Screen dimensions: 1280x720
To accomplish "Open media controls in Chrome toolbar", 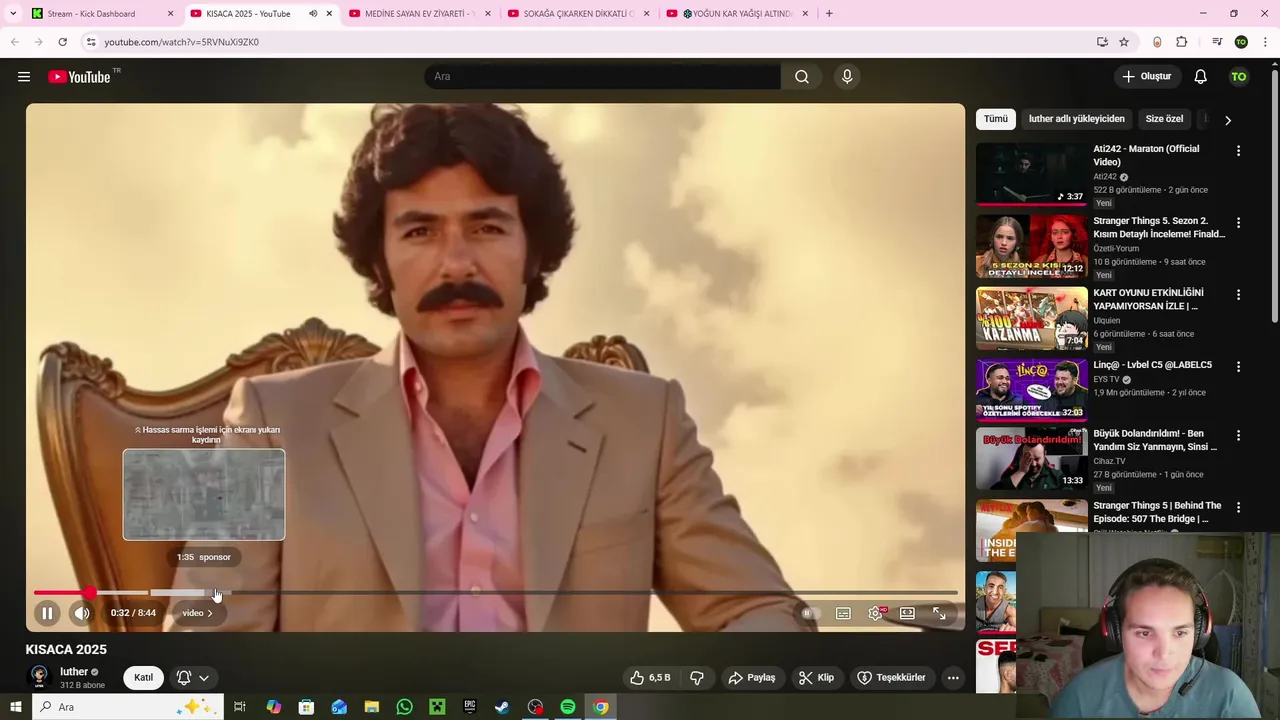I will (1217, 42).
